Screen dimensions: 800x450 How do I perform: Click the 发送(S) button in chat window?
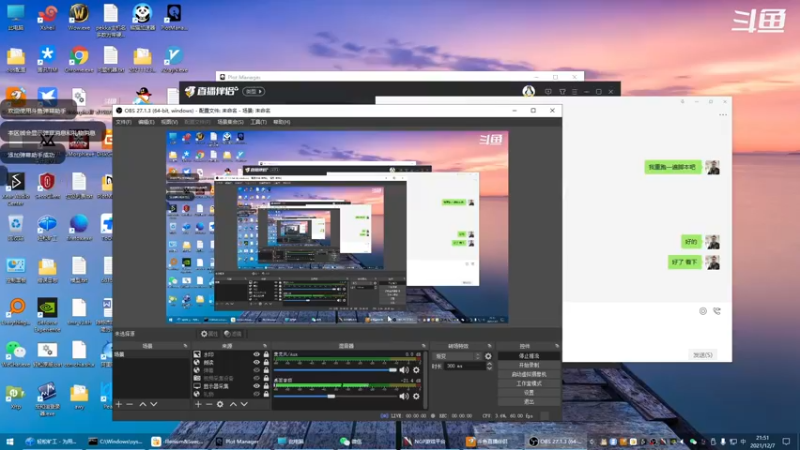[x=703, y=355]
